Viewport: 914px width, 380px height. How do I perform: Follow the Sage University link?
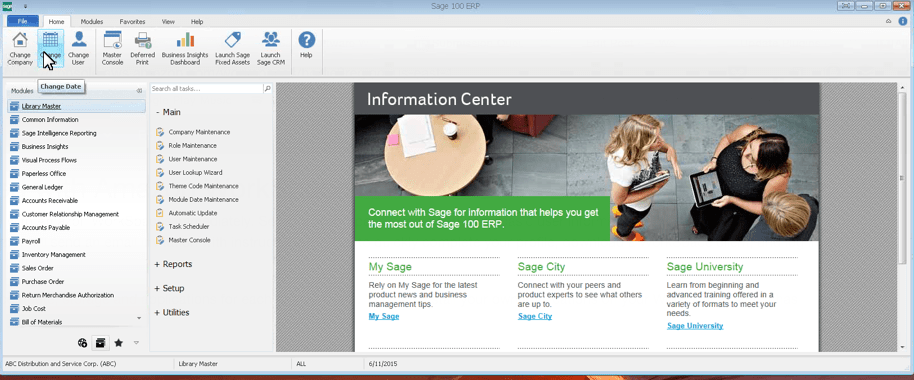pyautogui.click(x=695, y=326)
